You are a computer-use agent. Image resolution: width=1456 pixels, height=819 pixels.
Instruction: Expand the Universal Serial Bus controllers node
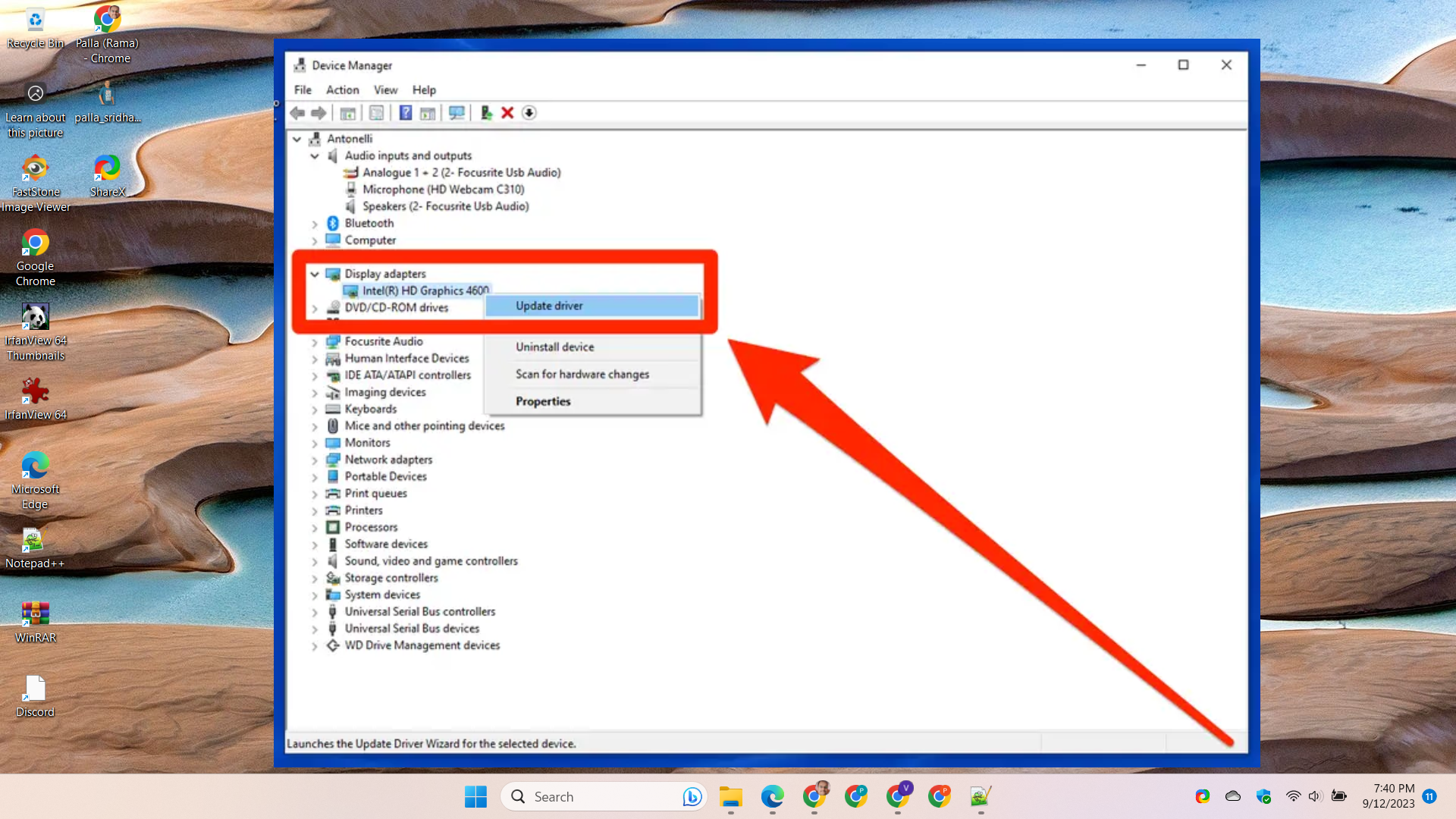click(315, 611)
